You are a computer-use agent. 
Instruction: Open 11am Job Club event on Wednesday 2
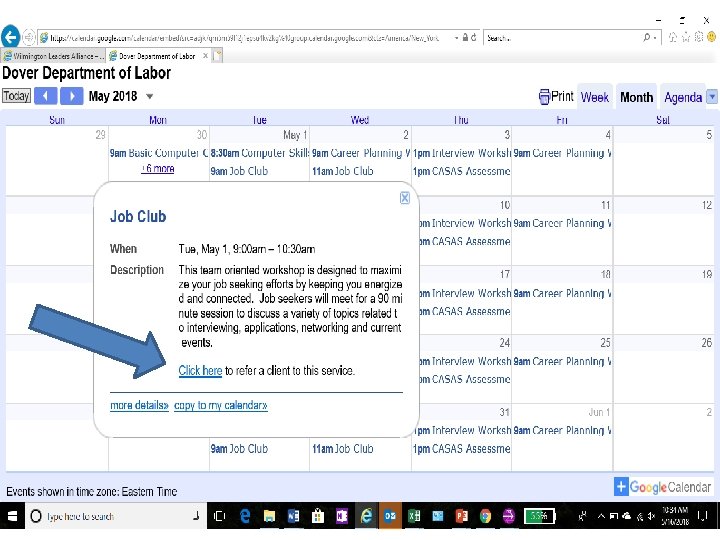point(343,171)
